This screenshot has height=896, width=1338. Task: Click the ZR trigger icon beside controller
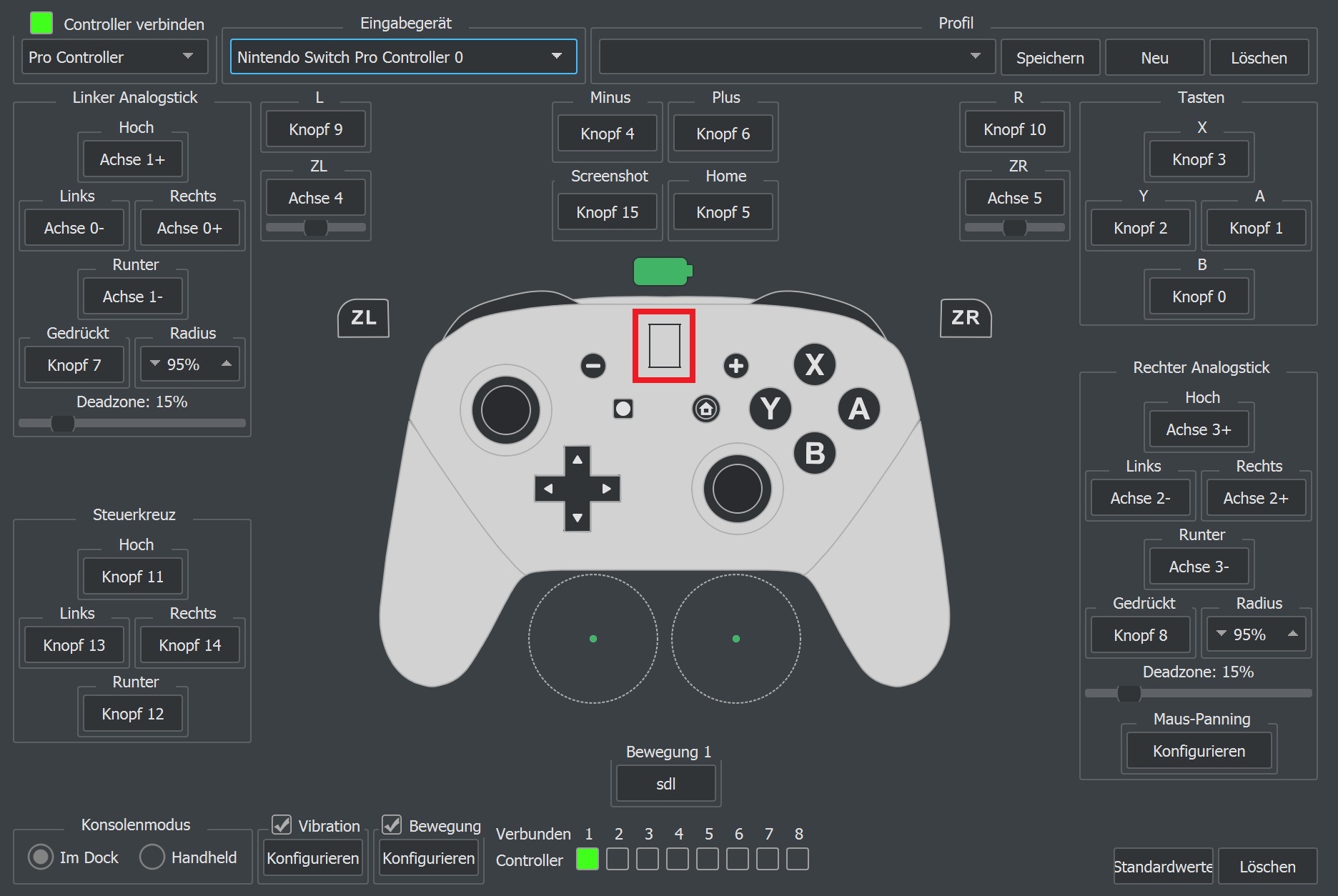[x=965, y=318]
